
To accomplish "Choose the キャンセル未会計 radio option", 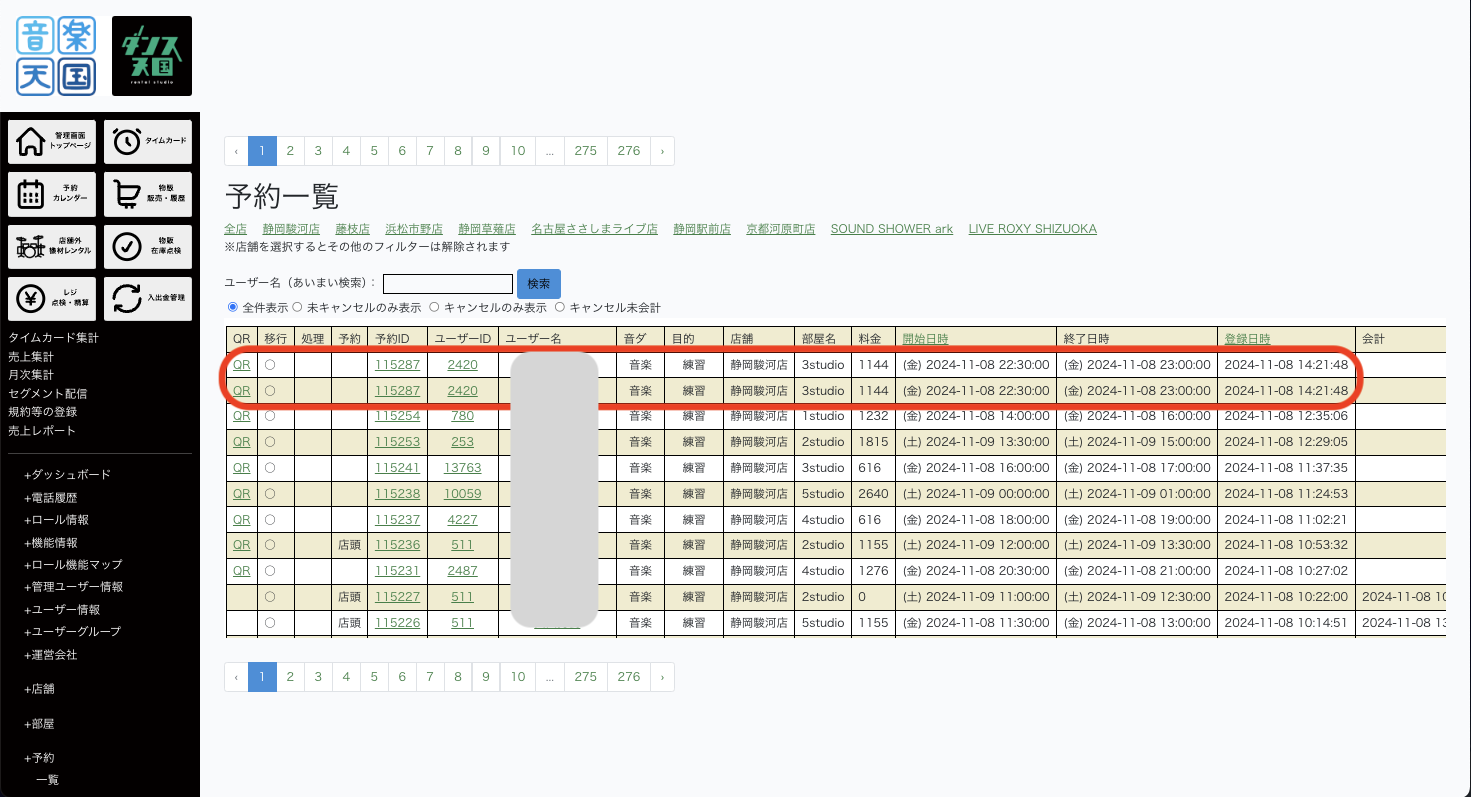I will (x=559, y=307).
